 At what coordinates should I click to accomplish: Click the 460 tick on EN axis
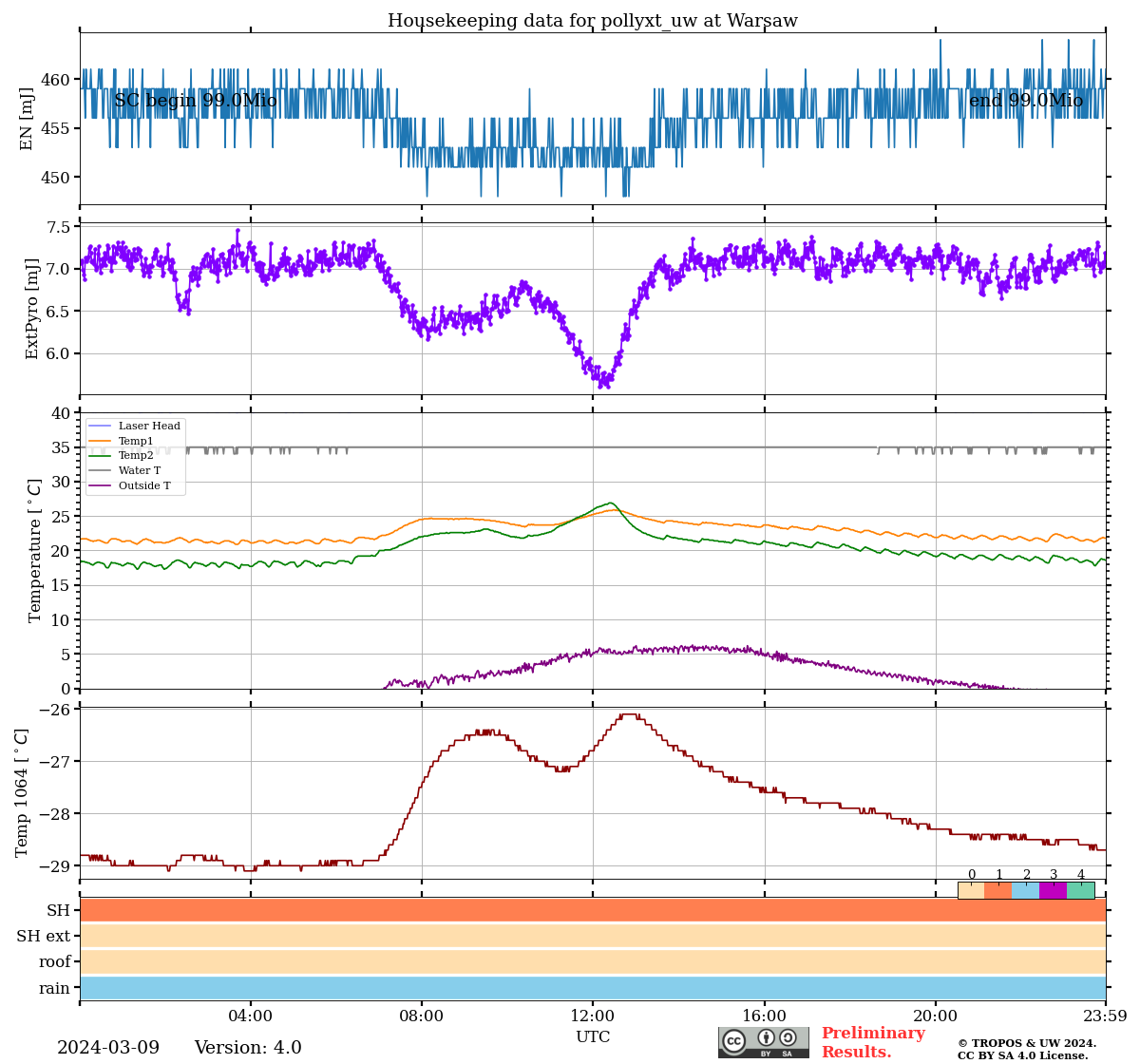[x=56, y=80]
